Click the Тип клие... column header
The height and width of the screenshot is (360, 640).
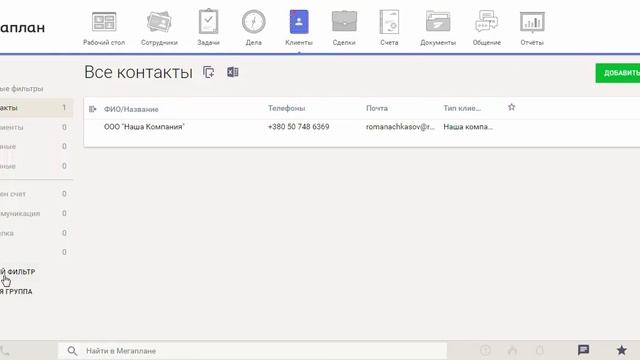click(x=462, y=108)
